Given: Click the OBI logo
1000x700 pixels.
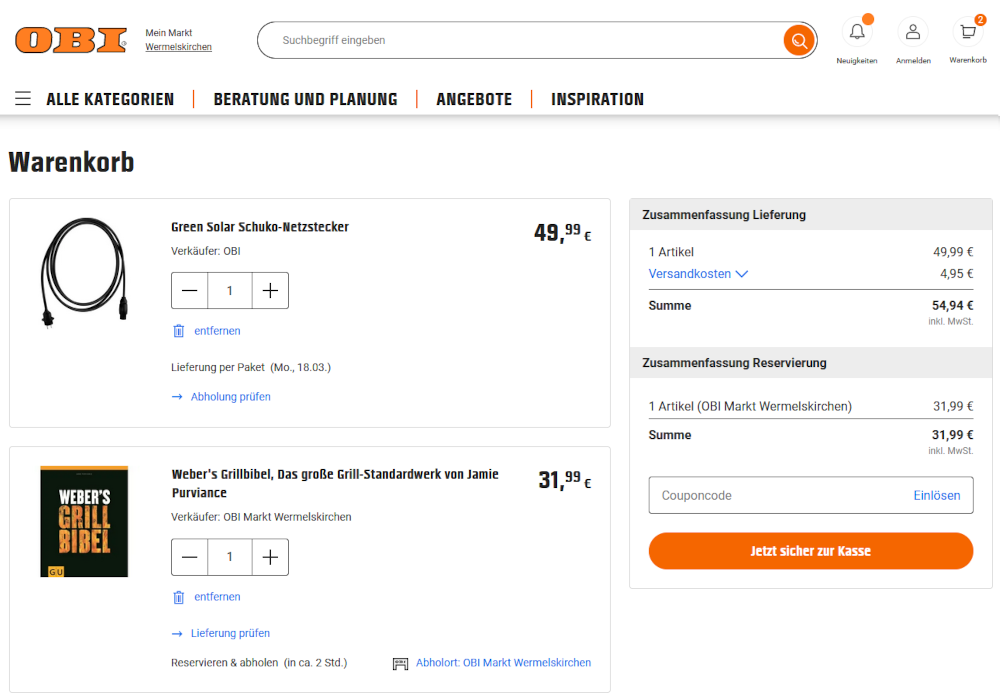Looking at the screenshot, I should pyautogui.click(x=71, y=40).
